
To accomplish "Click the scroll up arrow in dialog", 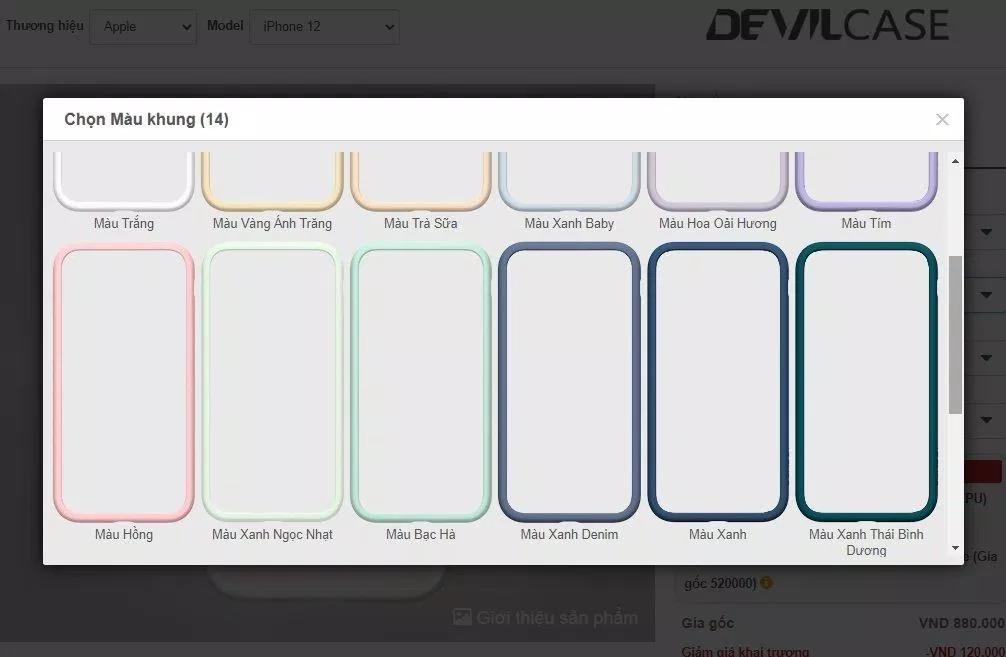I will point(955,161).
